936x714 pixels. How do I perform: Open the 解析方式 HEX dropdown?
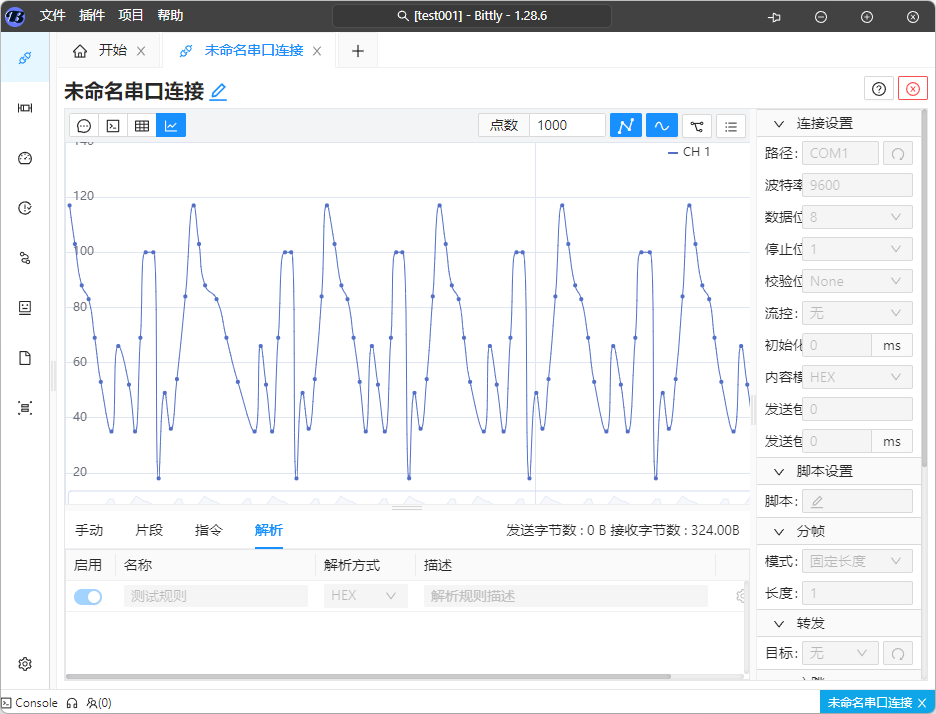point(365,596)
